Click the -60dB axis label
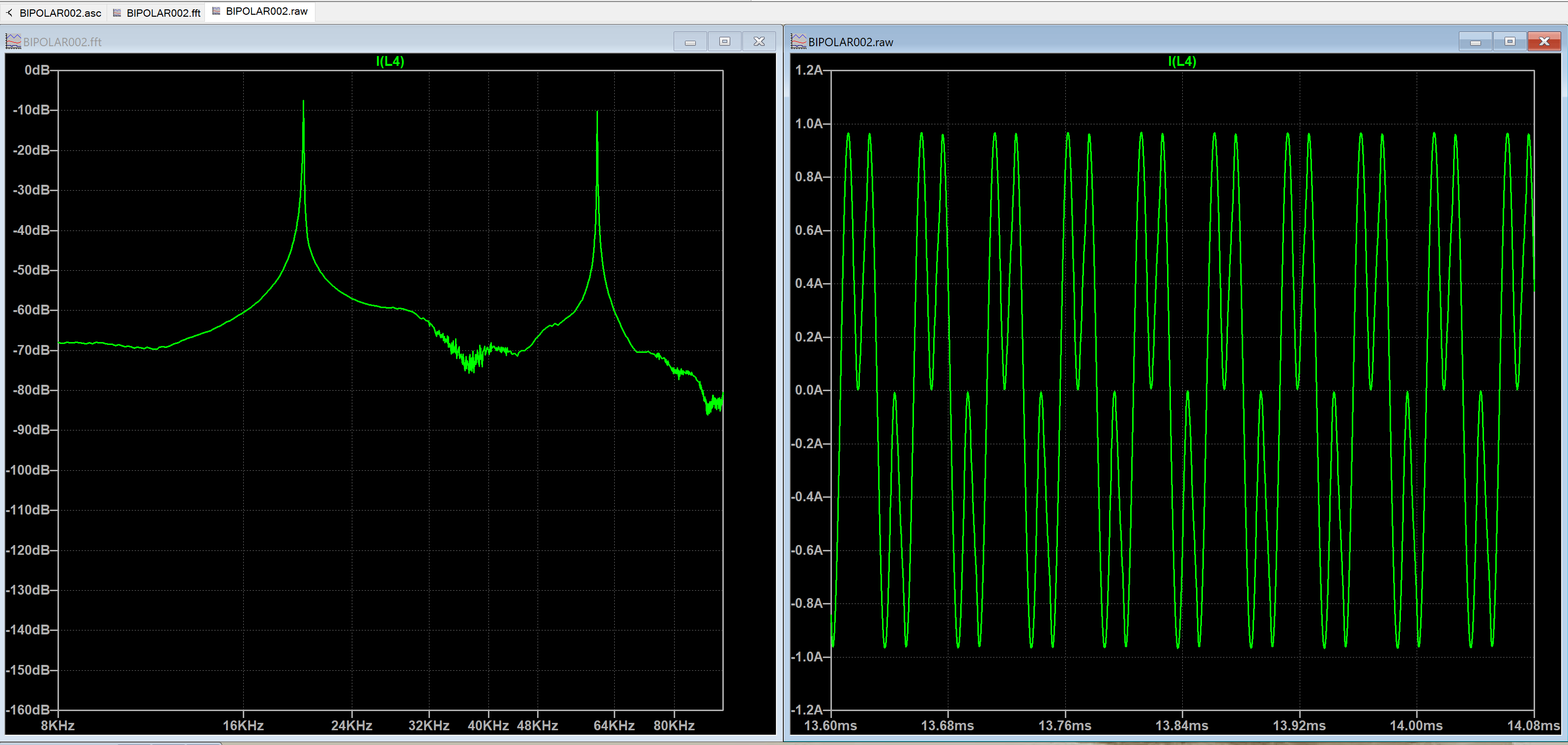Screen dimensions: 1568x745 (31, 310)
